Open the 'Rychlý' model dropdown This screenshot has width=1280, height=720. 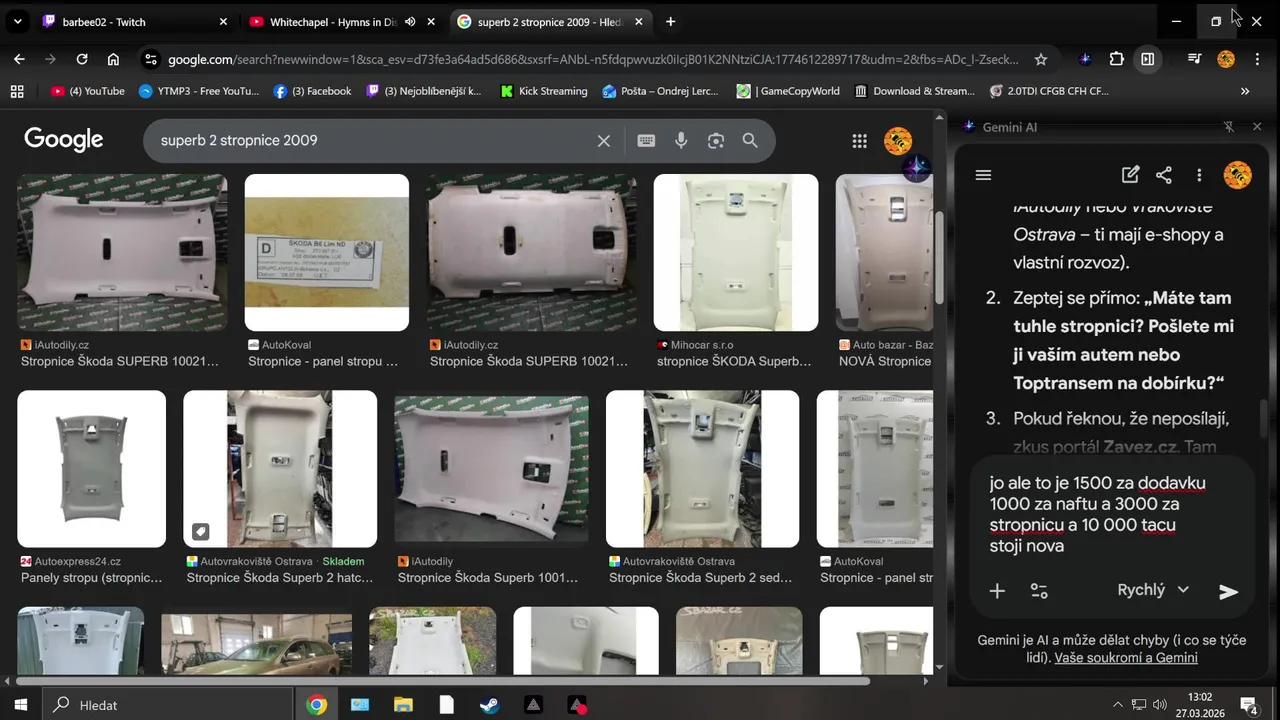pos(1153,590)
